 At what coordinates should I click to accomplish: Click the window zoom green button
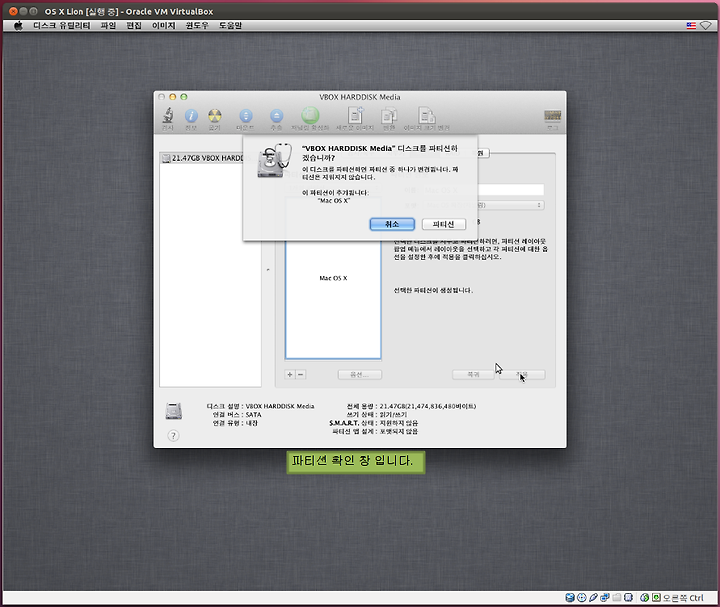[x=184, y=97]
